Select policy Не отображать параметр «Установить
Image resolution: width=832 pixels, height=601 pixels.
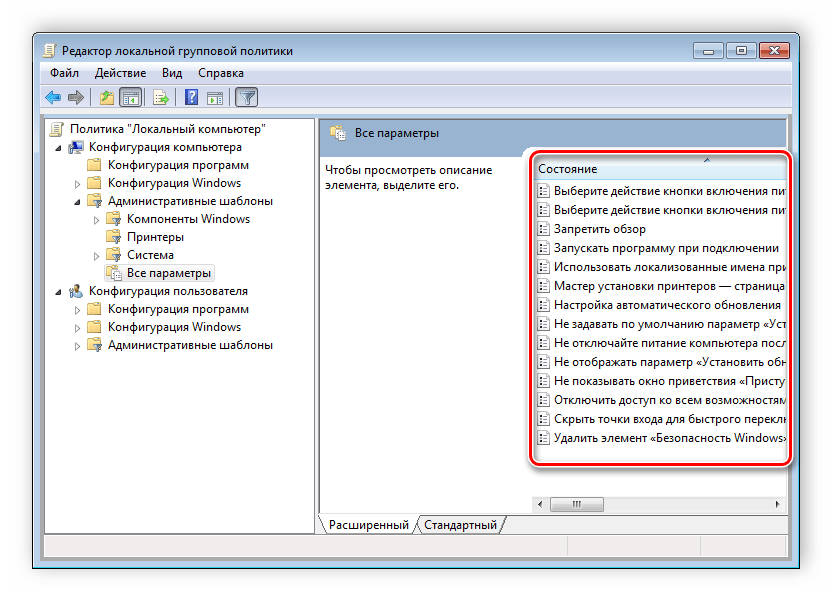point(670,362)
